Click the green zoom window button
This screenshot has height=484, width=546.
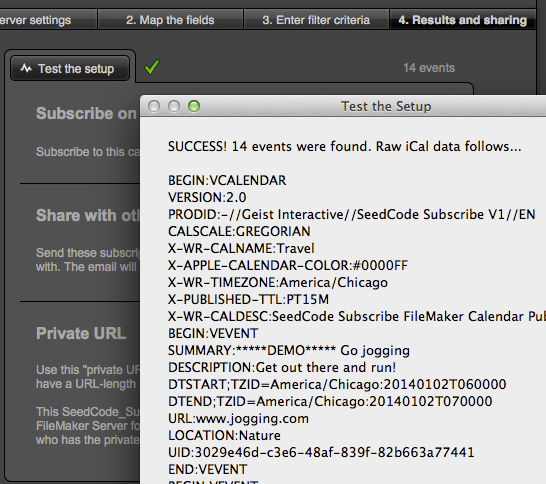click(x=194, y=106)
